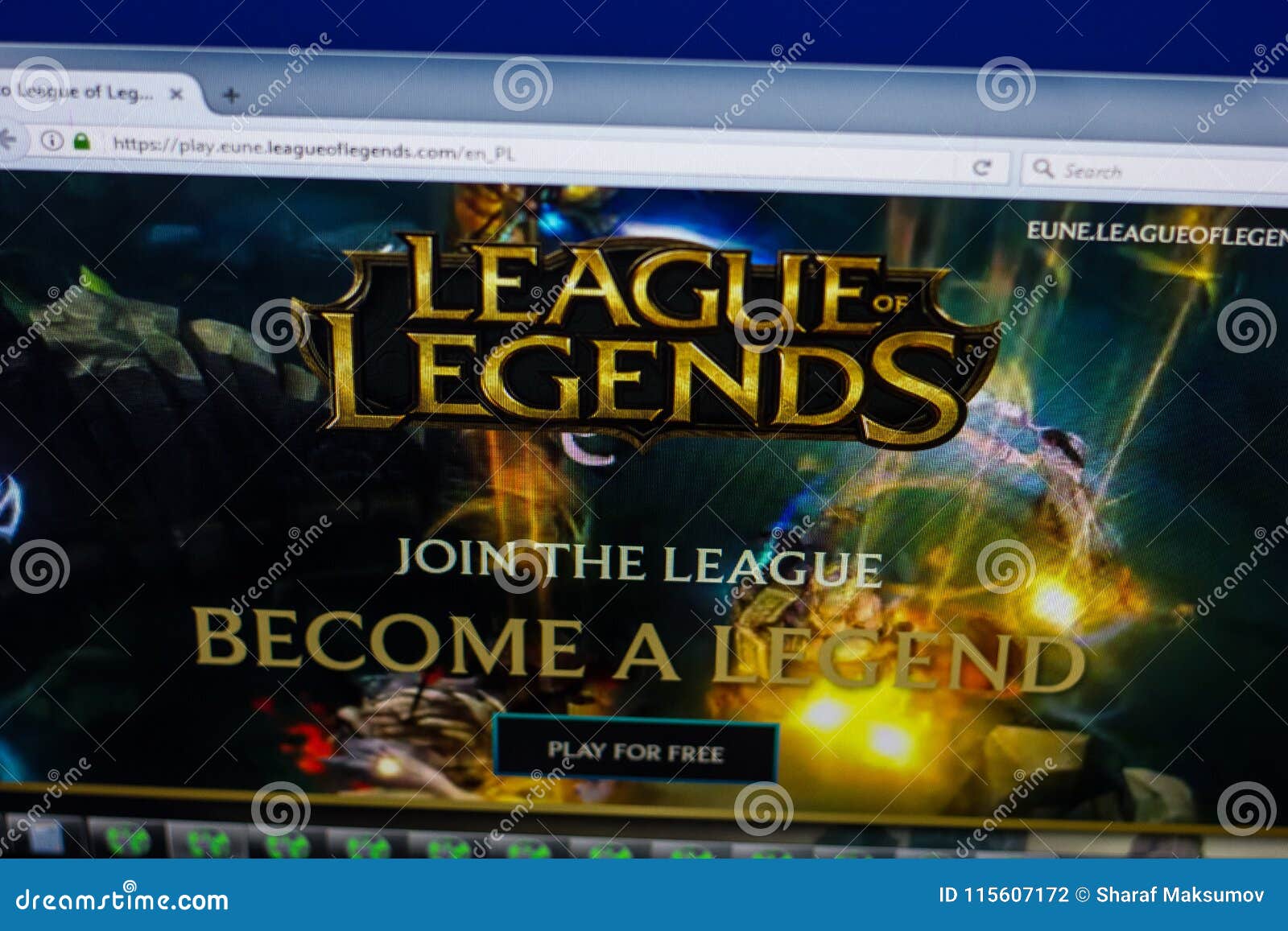The height and width of the screenshot is (931, 1288).
Task: Close the League of Legends browser tab
Action: click(x=176, y=94)
